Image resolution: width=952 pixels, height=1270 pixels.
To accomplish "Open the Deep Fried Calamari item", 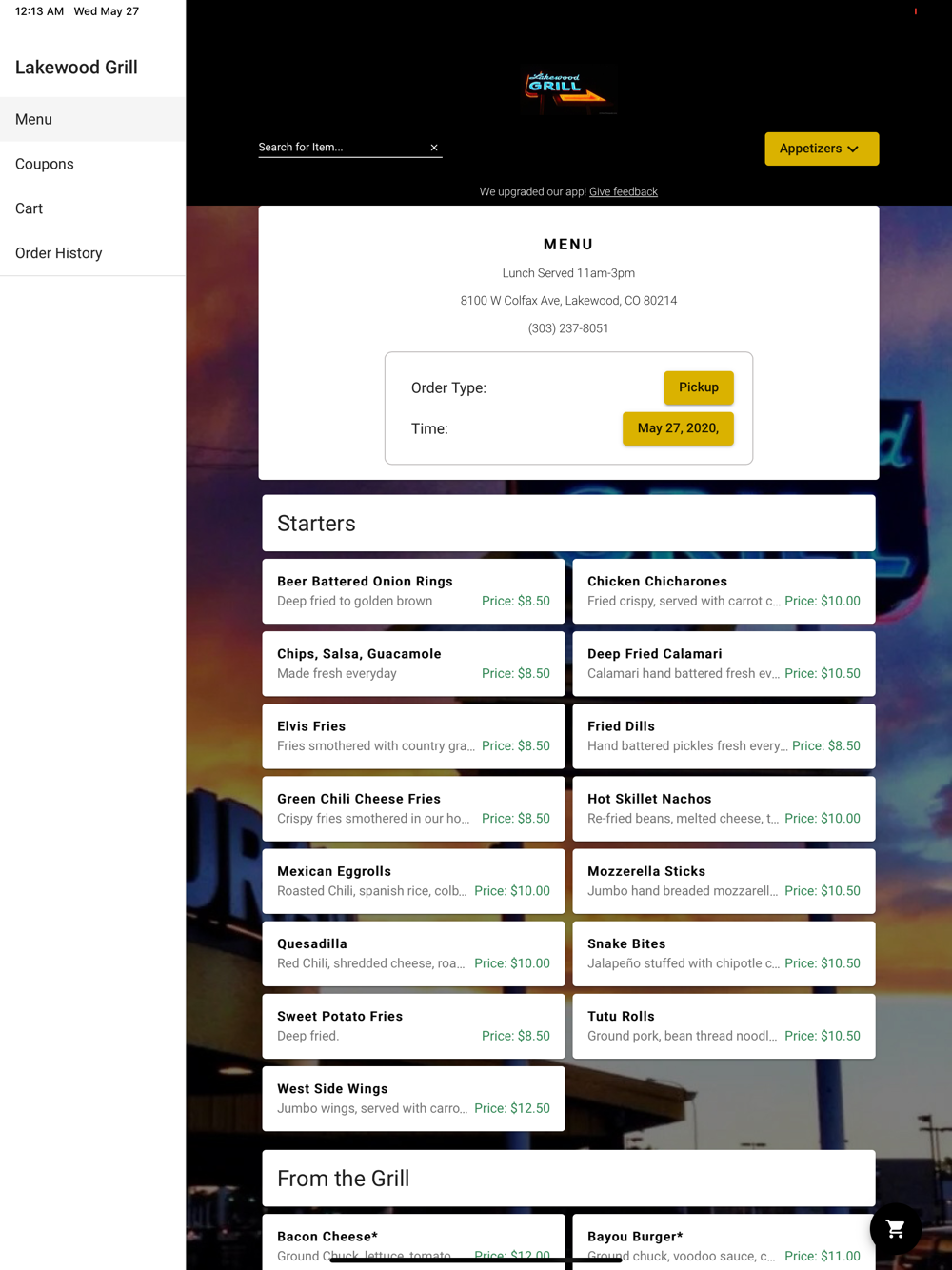I will pyautogui.click(x=724, y=664).
